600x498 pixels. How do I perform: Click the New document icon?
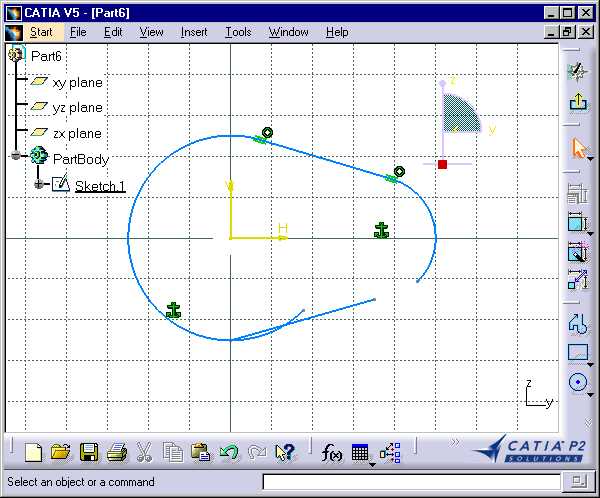coord(34,452)
